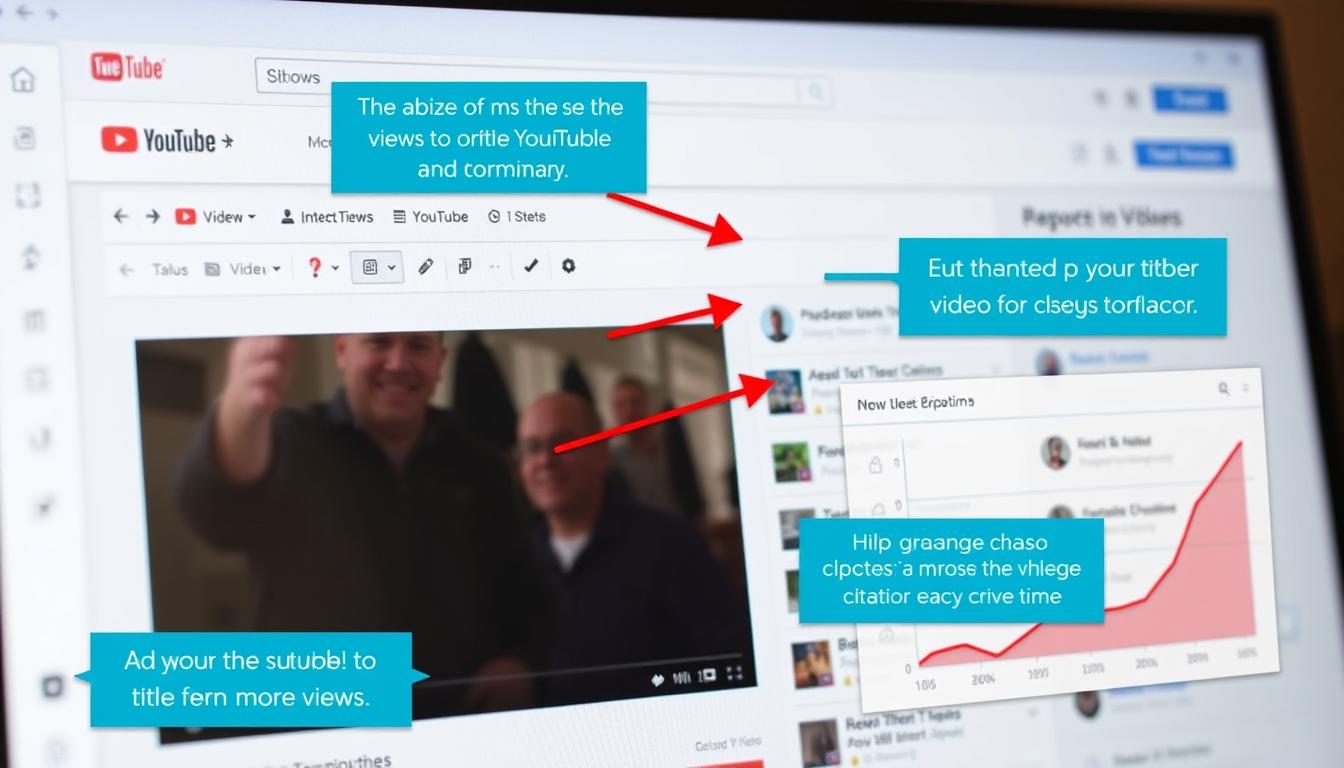Click the faded back arrow next to Talus
Image resolution: width=1344 pixels, height=768 pixels.
click(126, 269)
